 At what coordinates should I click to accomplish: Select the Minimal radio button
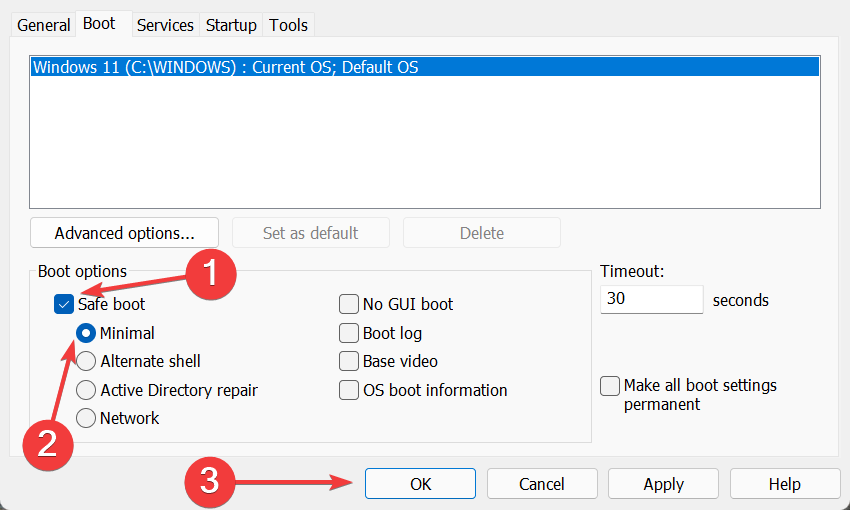click(x=86, y=333)
